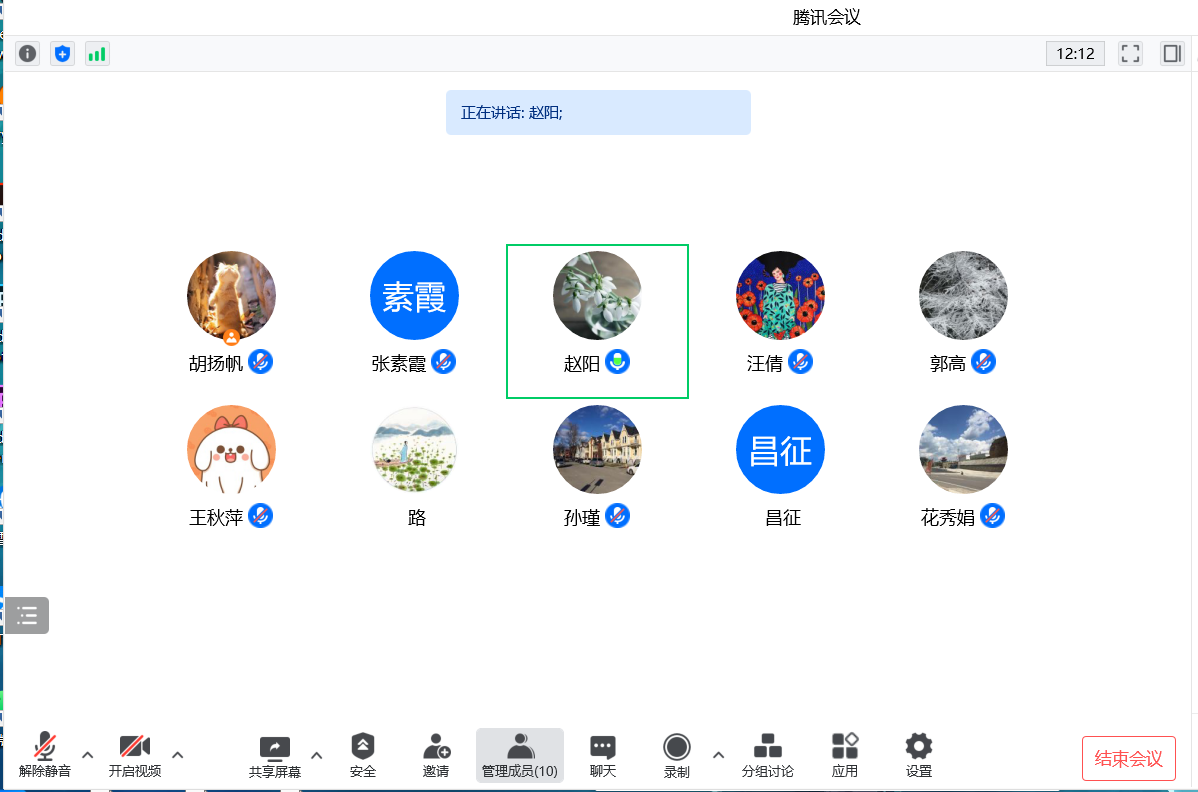
Task: Enter full screen mode
Action: [1130, 53]
